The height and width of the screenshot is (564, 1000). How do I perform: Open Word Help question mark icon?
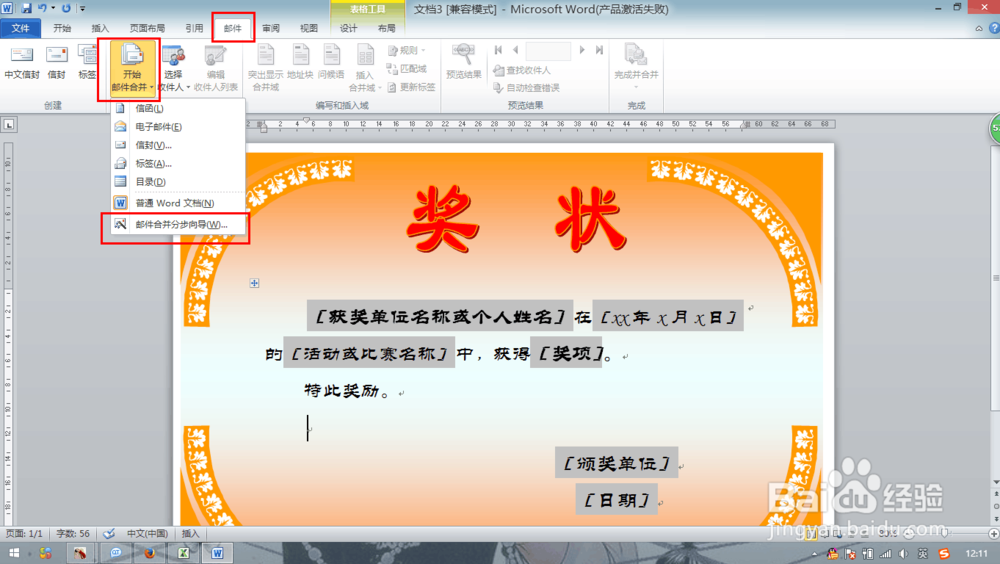pyautogui.click(x=994, y=28)
